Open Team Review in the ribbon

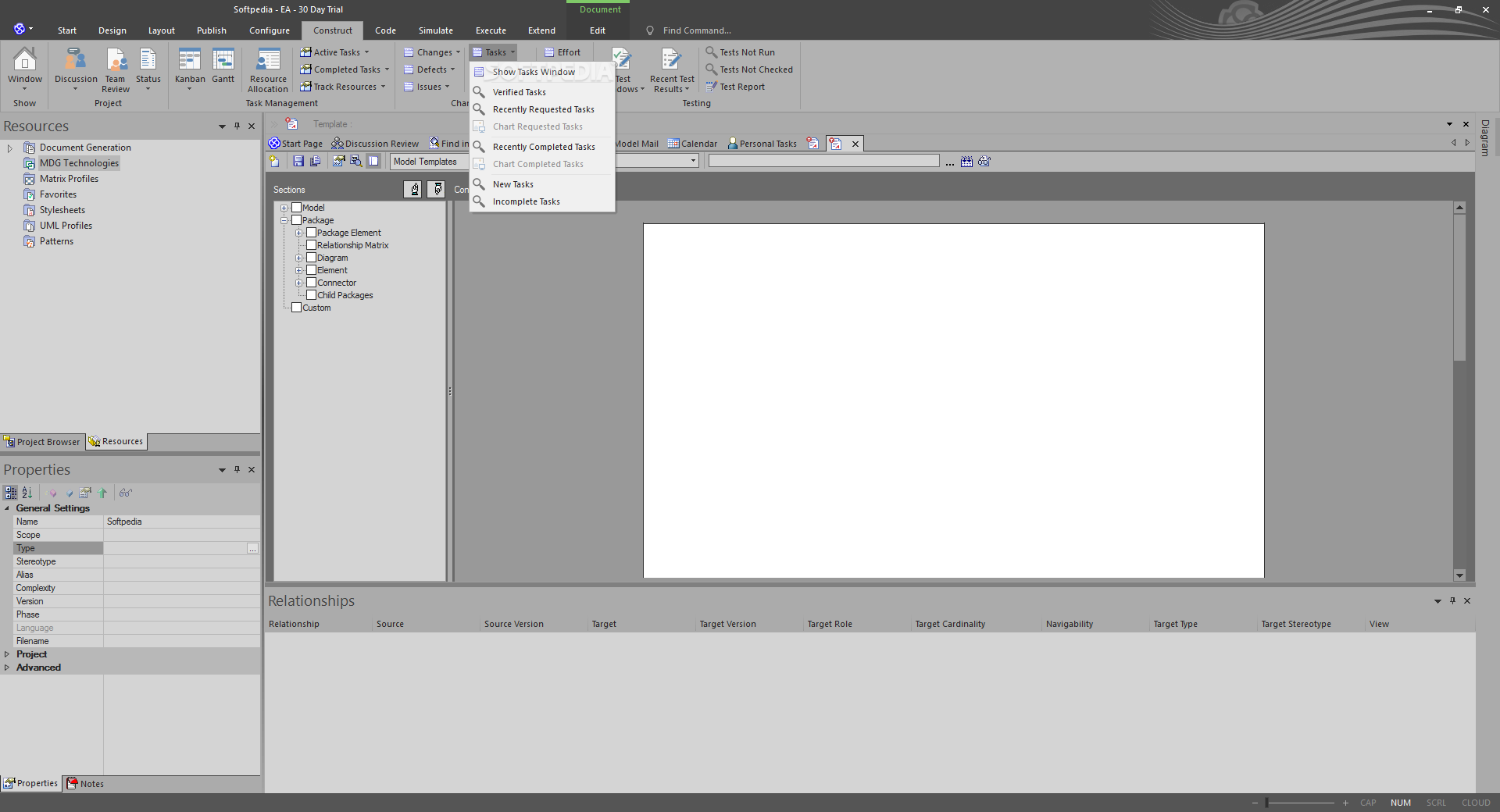coord(116,69)
